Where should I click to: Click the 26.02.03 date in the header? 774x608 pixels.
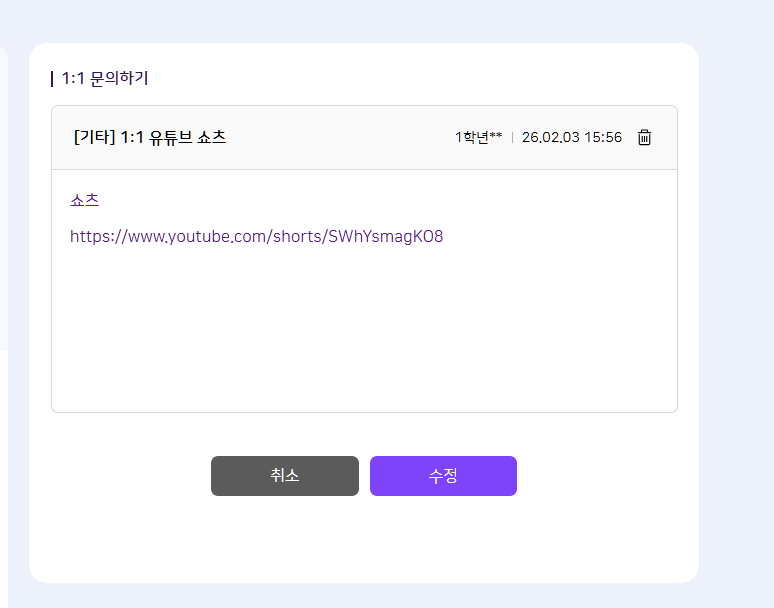point(550,138)
